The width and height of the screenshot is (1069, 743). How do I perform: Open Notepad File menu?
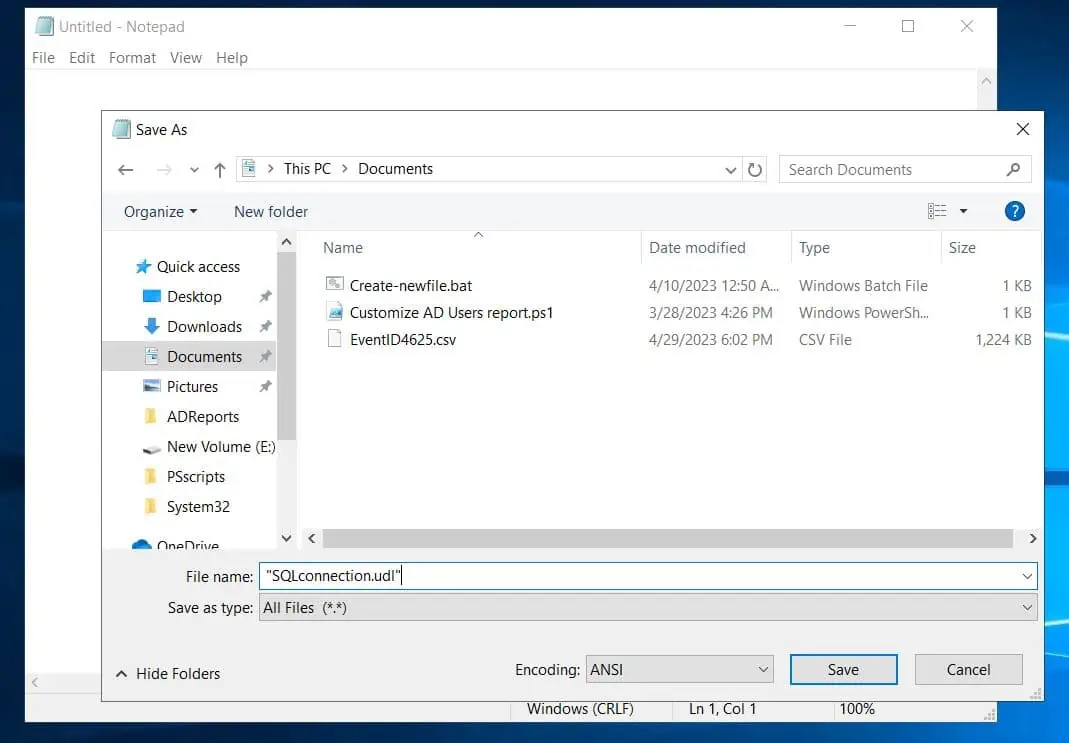click(43, 58)
